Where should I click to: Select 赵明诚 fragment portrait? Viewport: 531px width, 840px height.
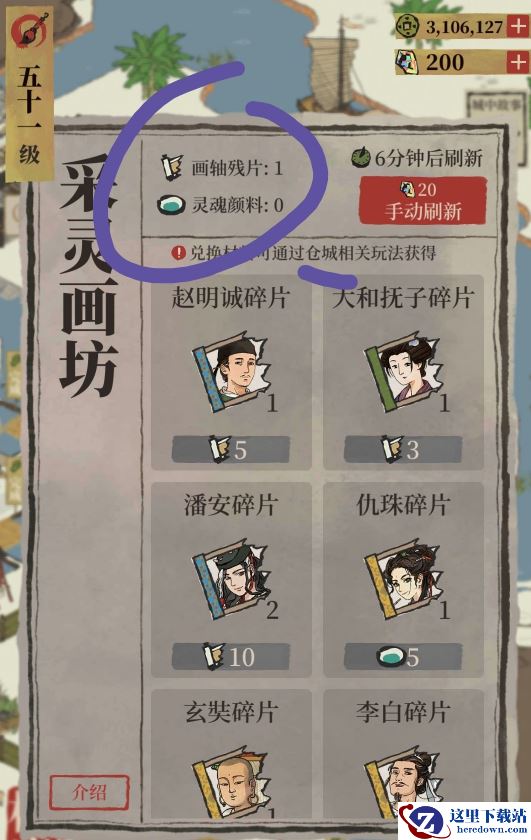point(230,371)
